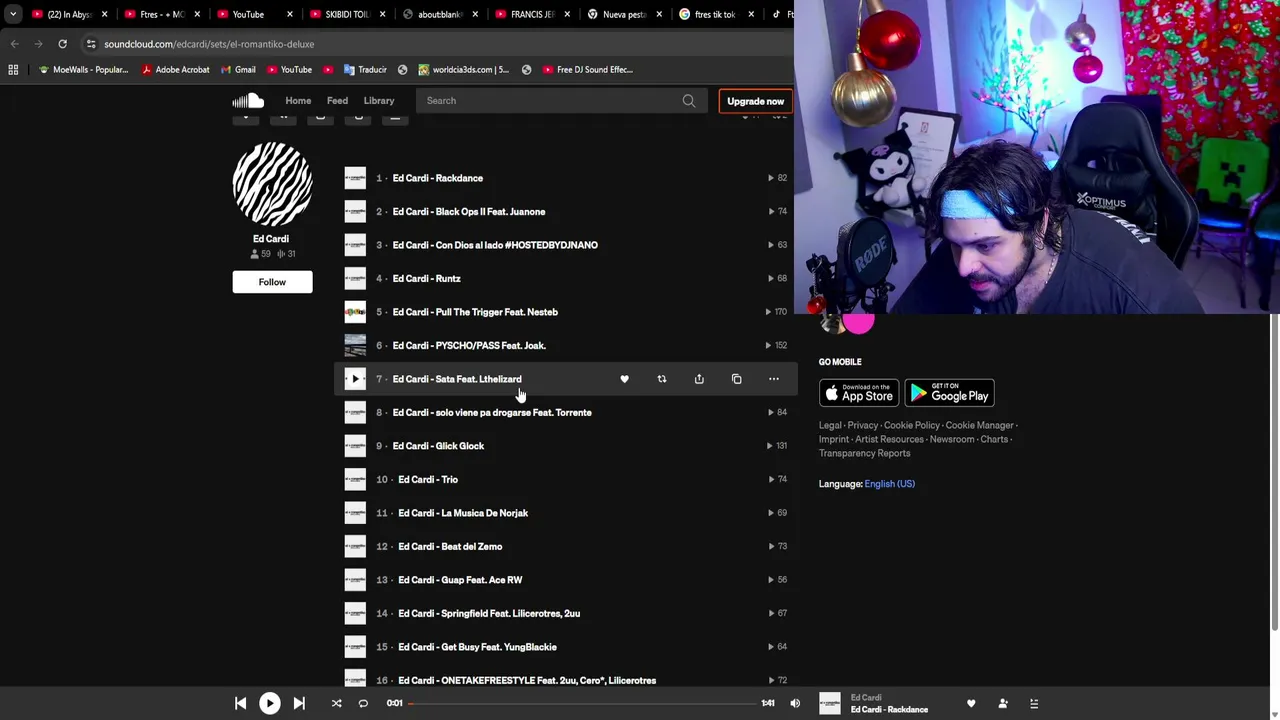Screen dimensions: 1280x720
Task: Download via Google Play badge
Action: [949, 393]
